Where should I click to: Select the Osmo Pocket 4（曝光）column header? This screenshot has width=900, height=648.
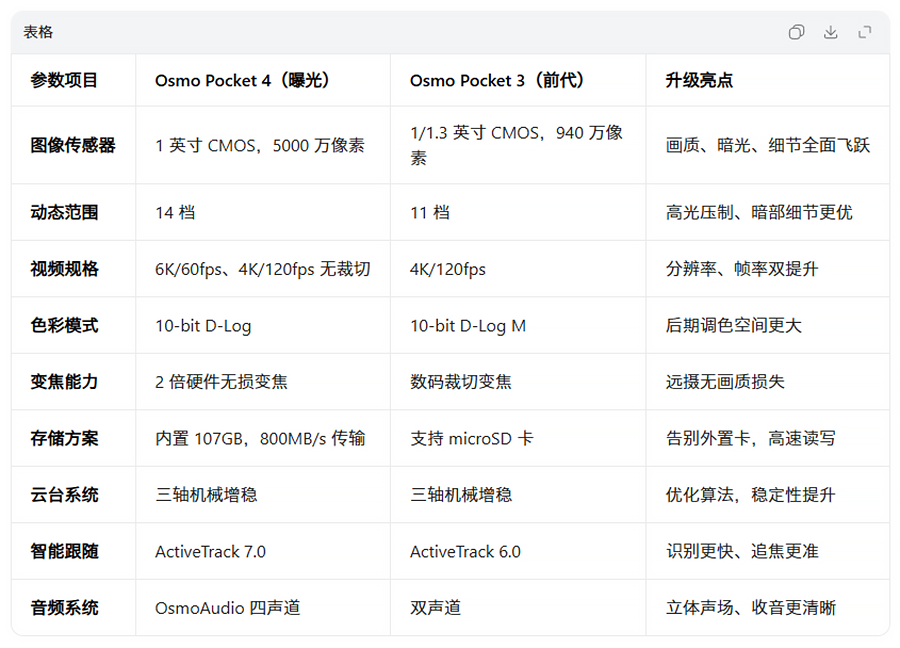click(x=247, y=81)
